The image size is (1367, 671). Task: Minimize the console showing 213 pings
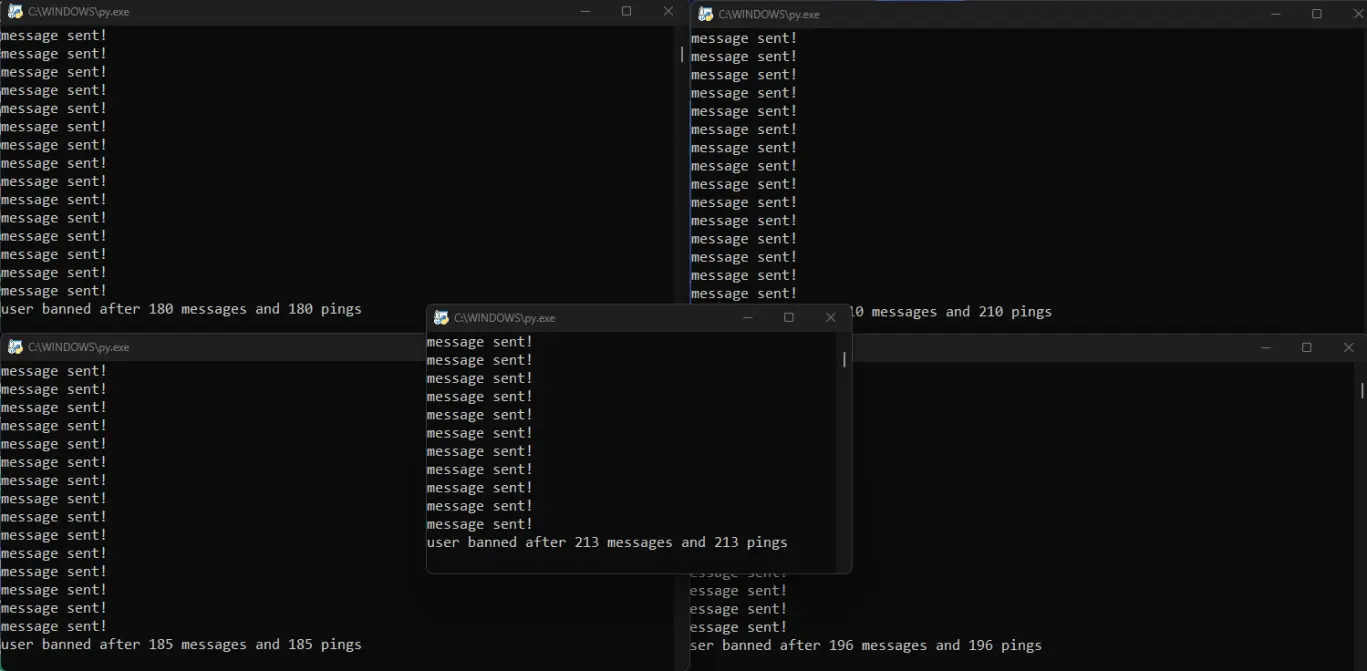click(x=747, y=318)
